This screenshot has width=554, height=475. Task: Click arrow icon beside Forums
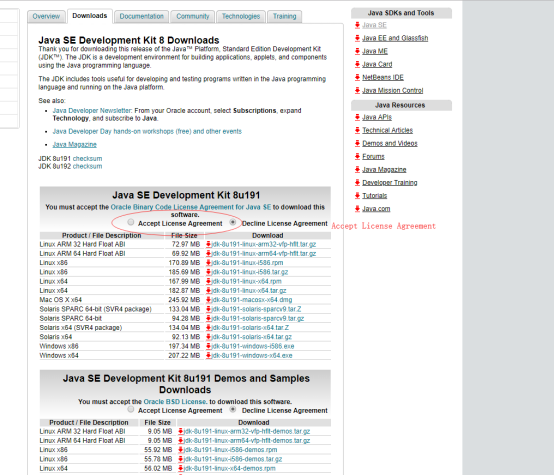tap(357, 156)
